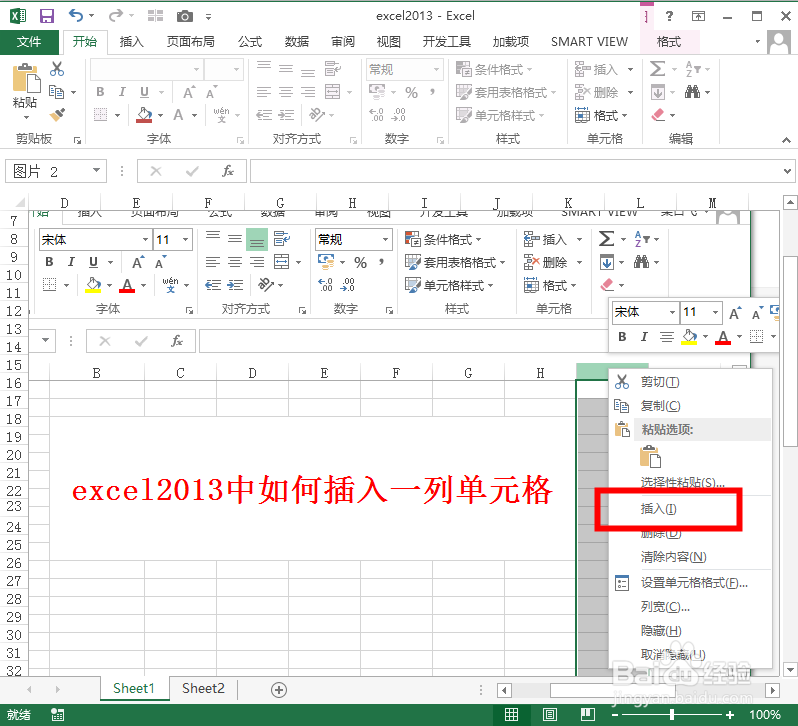Cut with the scissors icon in the main ribbon
798x726 pixels.
[x=56, y=69]
